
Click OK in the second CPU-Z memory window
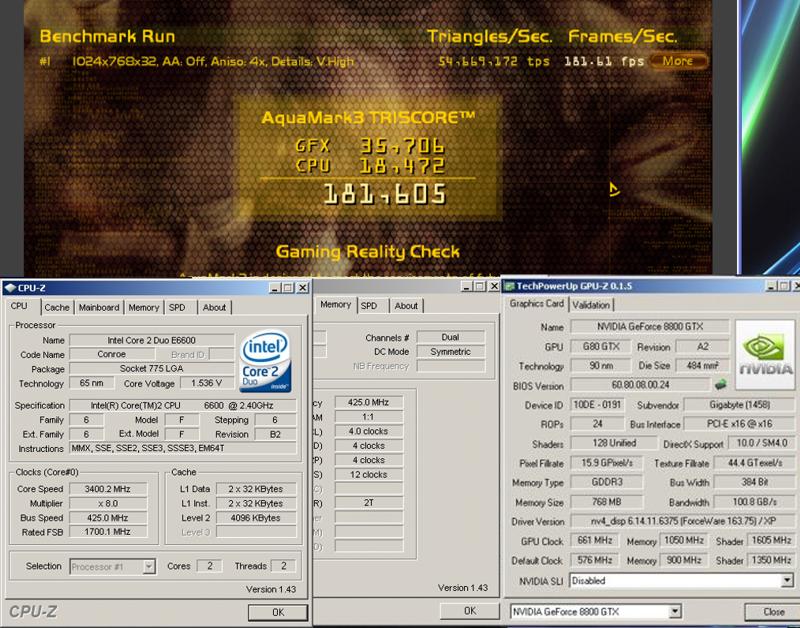coord(470,611)
